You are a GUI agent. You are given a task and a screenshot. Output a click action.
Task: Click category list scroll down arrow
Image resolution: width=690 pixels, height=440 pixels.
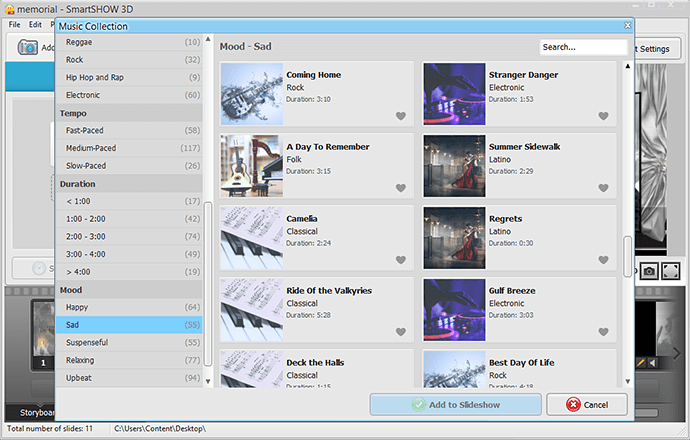[208, 381]
